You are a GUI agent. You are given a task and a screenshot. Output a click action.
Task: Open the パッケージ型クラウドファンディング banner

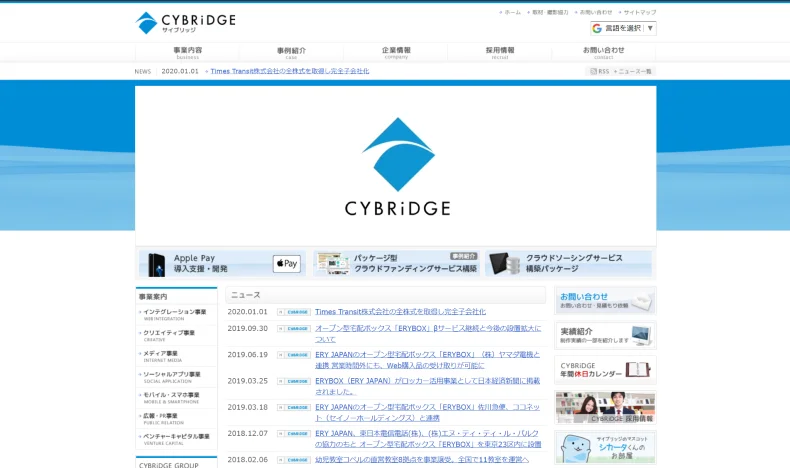(x=396, y=263)
